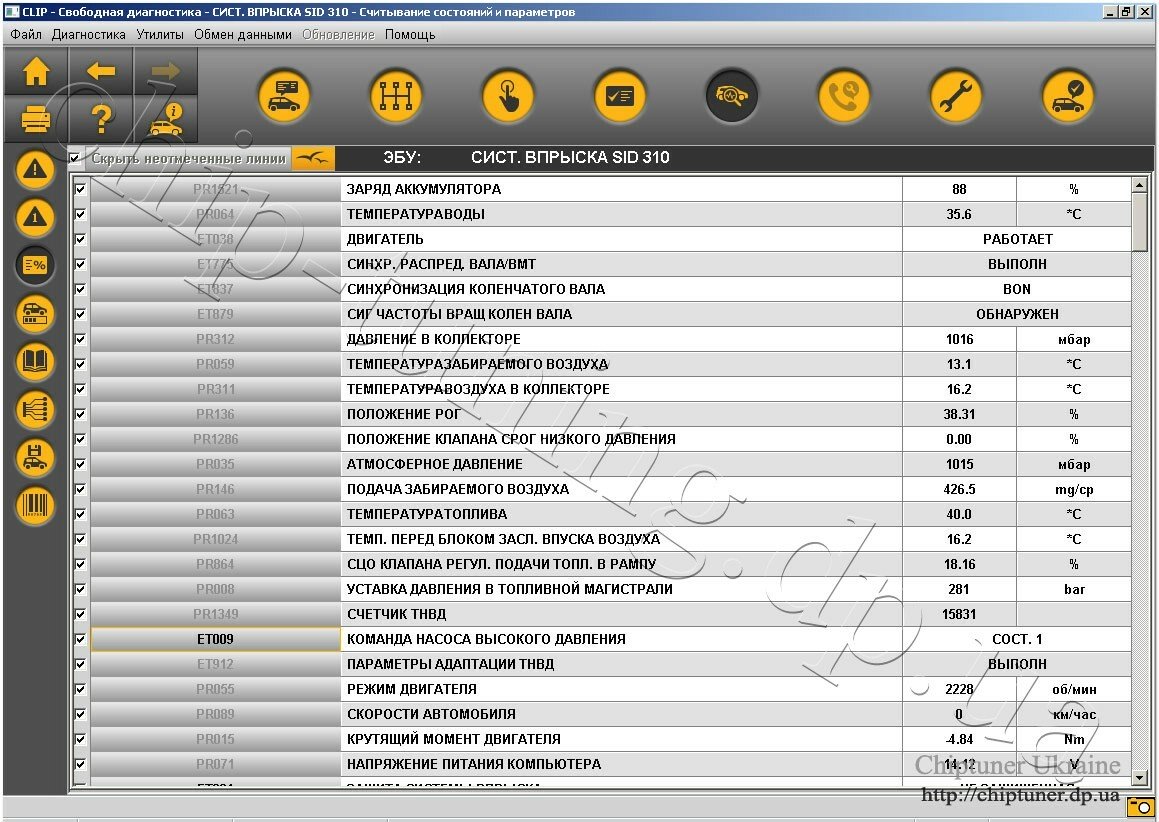1159x822 pixels.
Task: Go to the home screen icon
Action: coord(36,72)
